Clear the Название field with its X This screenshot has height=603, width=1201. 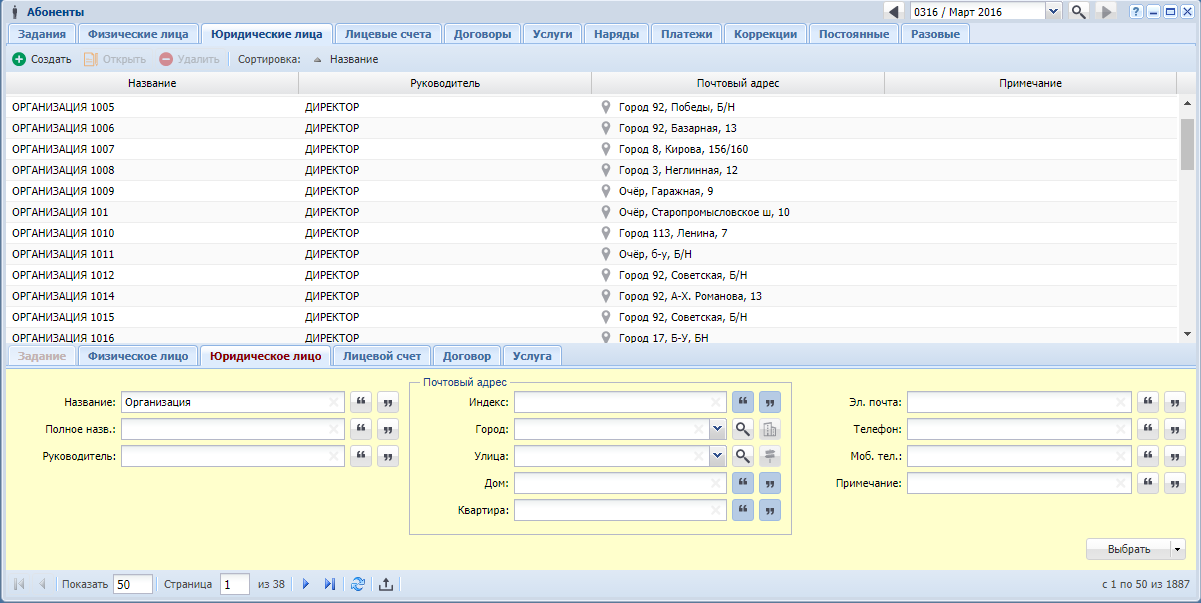[x=333, y=402]
